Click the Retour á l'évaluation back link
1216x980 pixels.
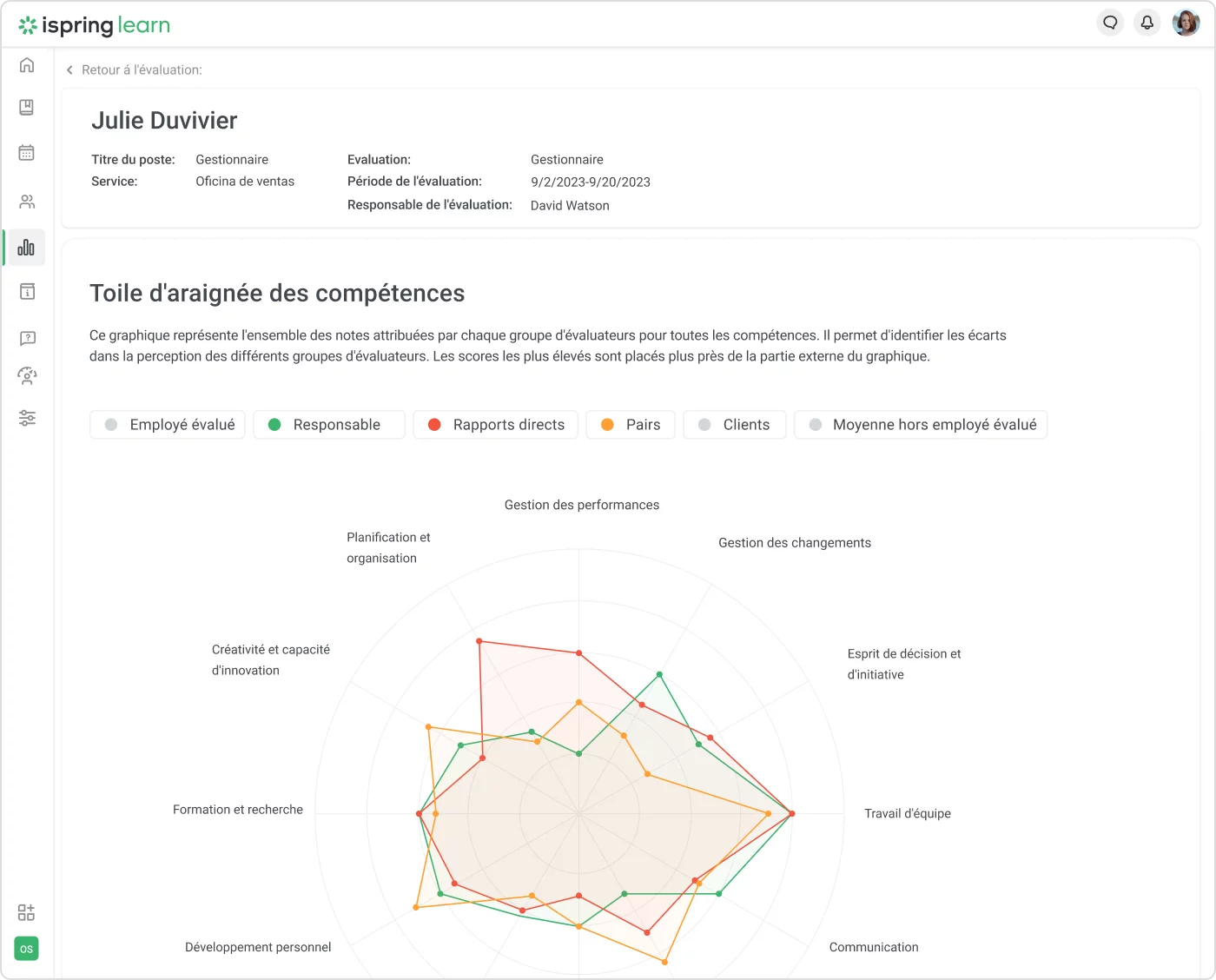(x=134, y=70)
